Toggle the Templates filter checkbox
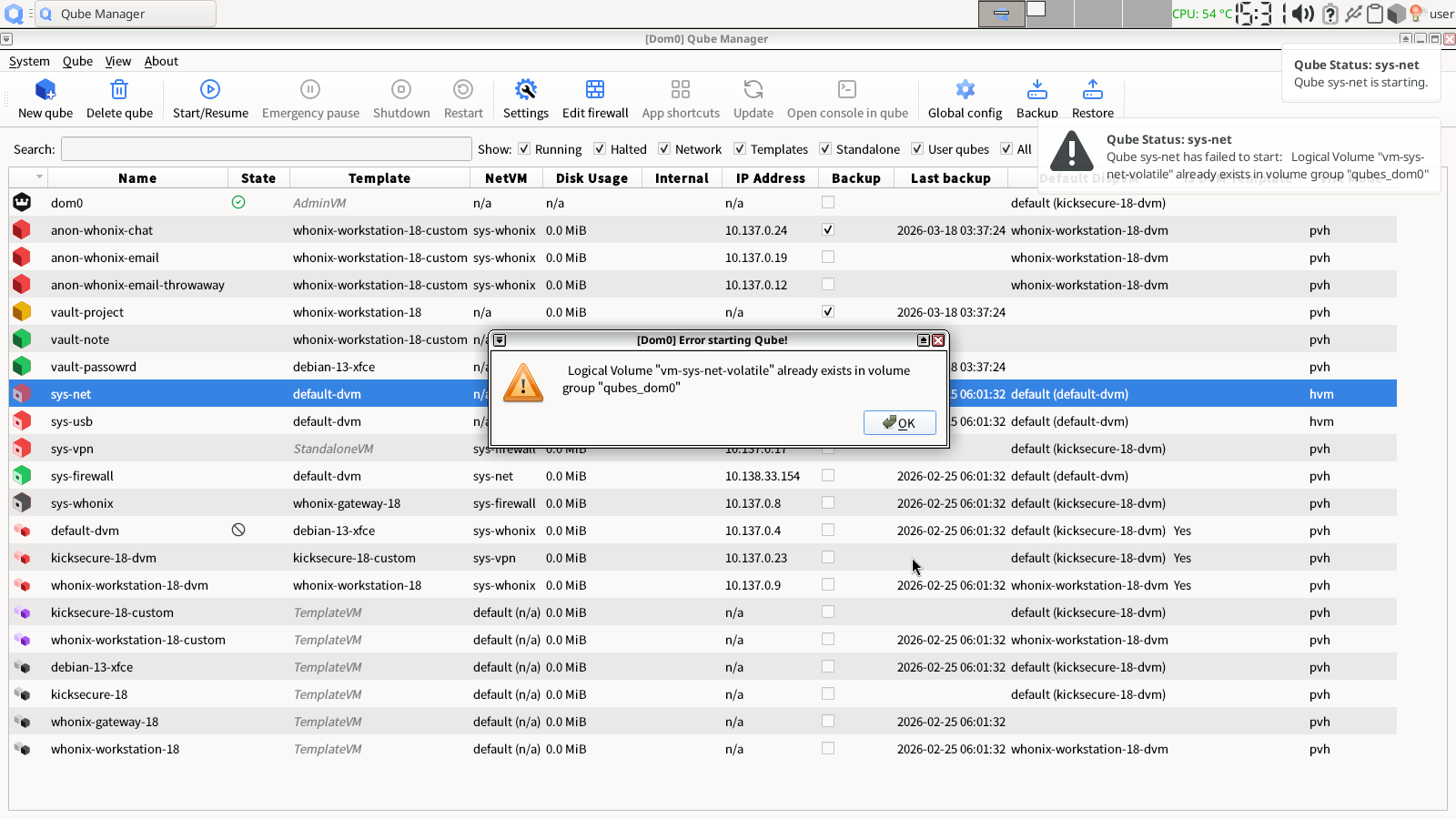Viewport: 1456px width, 819px height. pyautogui.click(x=740, y=149)
